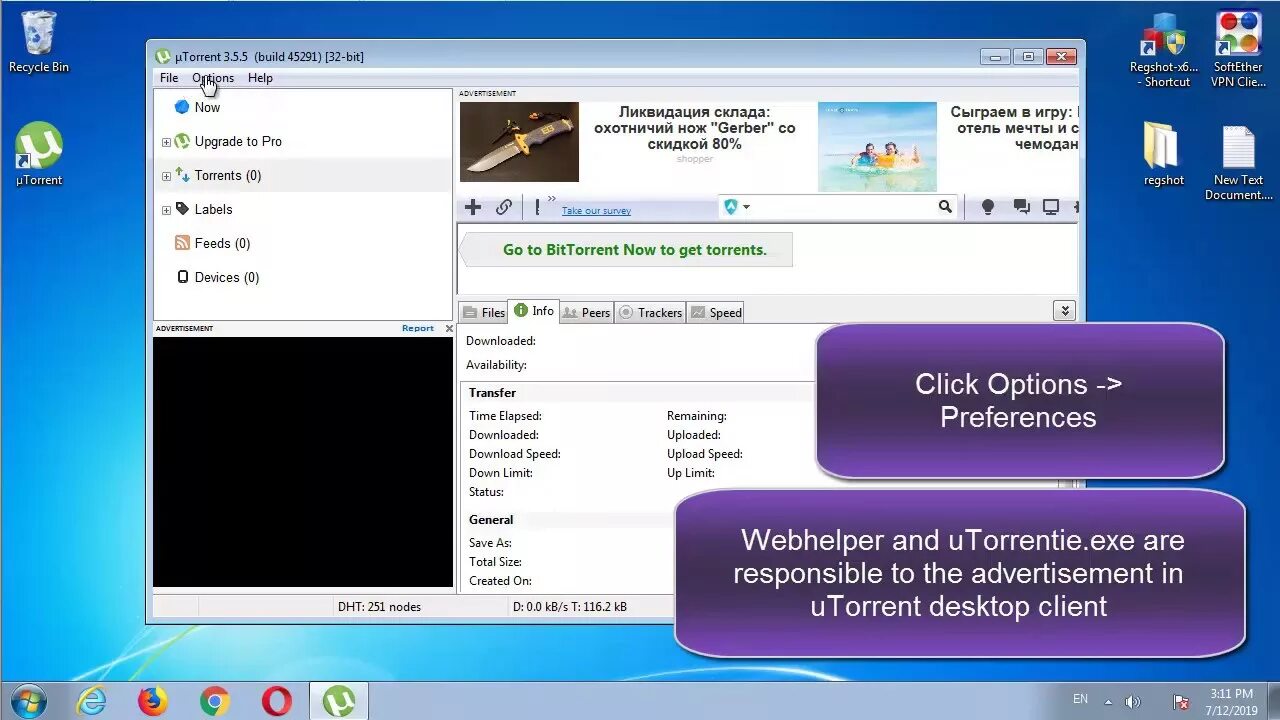Click the uTorrent desktop shortcut
This screenshot has width=1280, height=720.
(39, 155)
